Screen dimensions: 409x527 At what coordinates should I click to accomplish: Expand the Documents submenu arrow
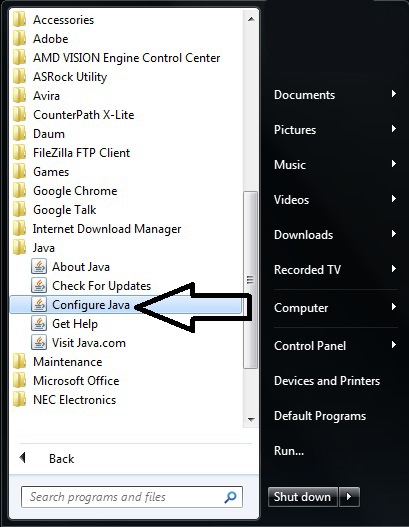pos(394,94)
